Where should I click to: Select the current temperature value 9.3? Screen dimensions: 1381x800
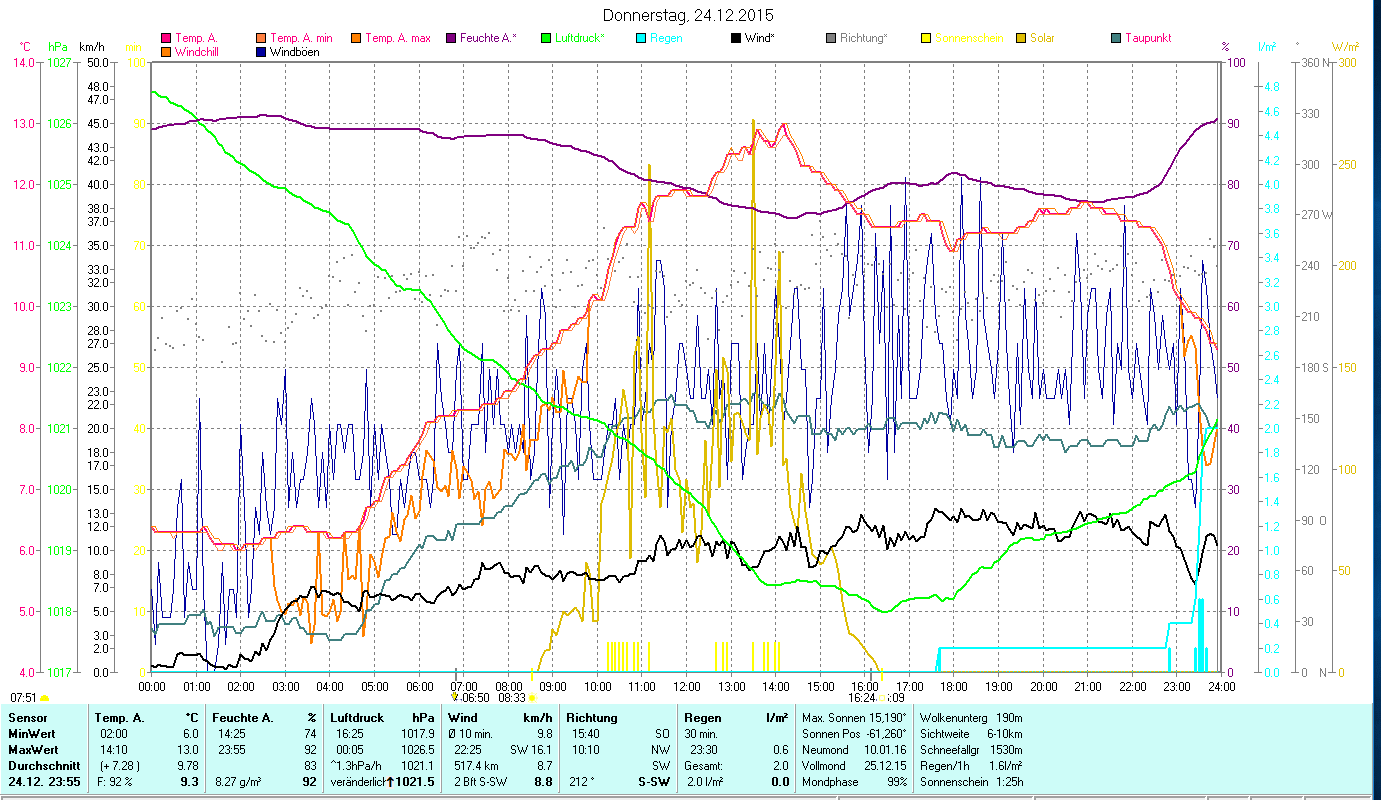click(189, 782)
